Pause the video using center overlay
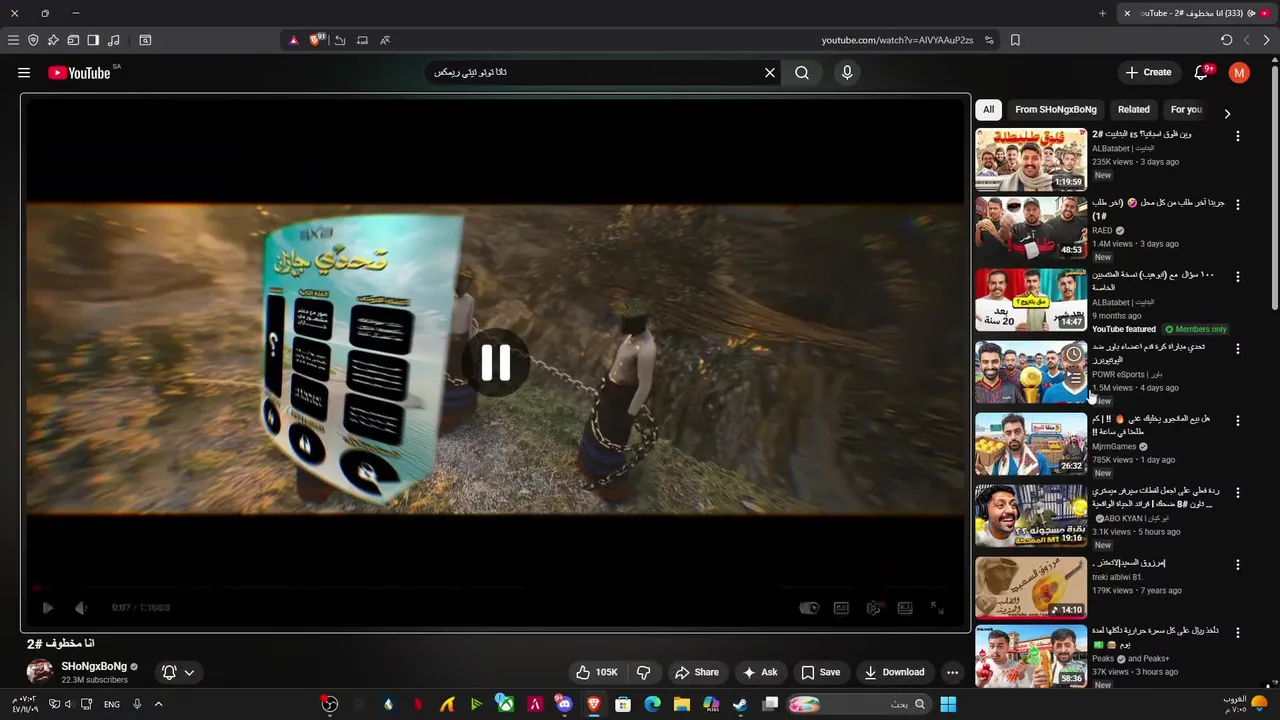 496,363
